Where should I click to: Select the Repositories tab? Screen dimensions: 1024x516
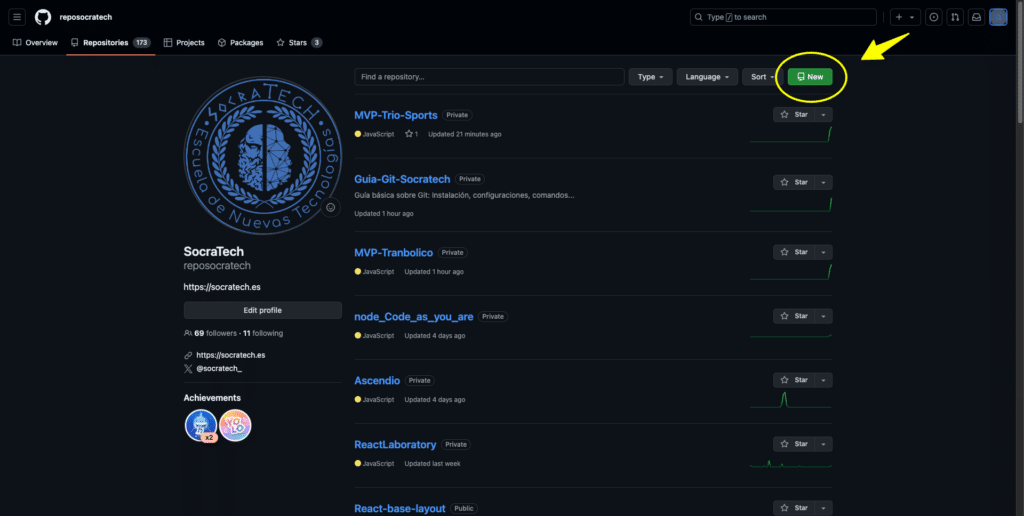[x=110, y=42]
